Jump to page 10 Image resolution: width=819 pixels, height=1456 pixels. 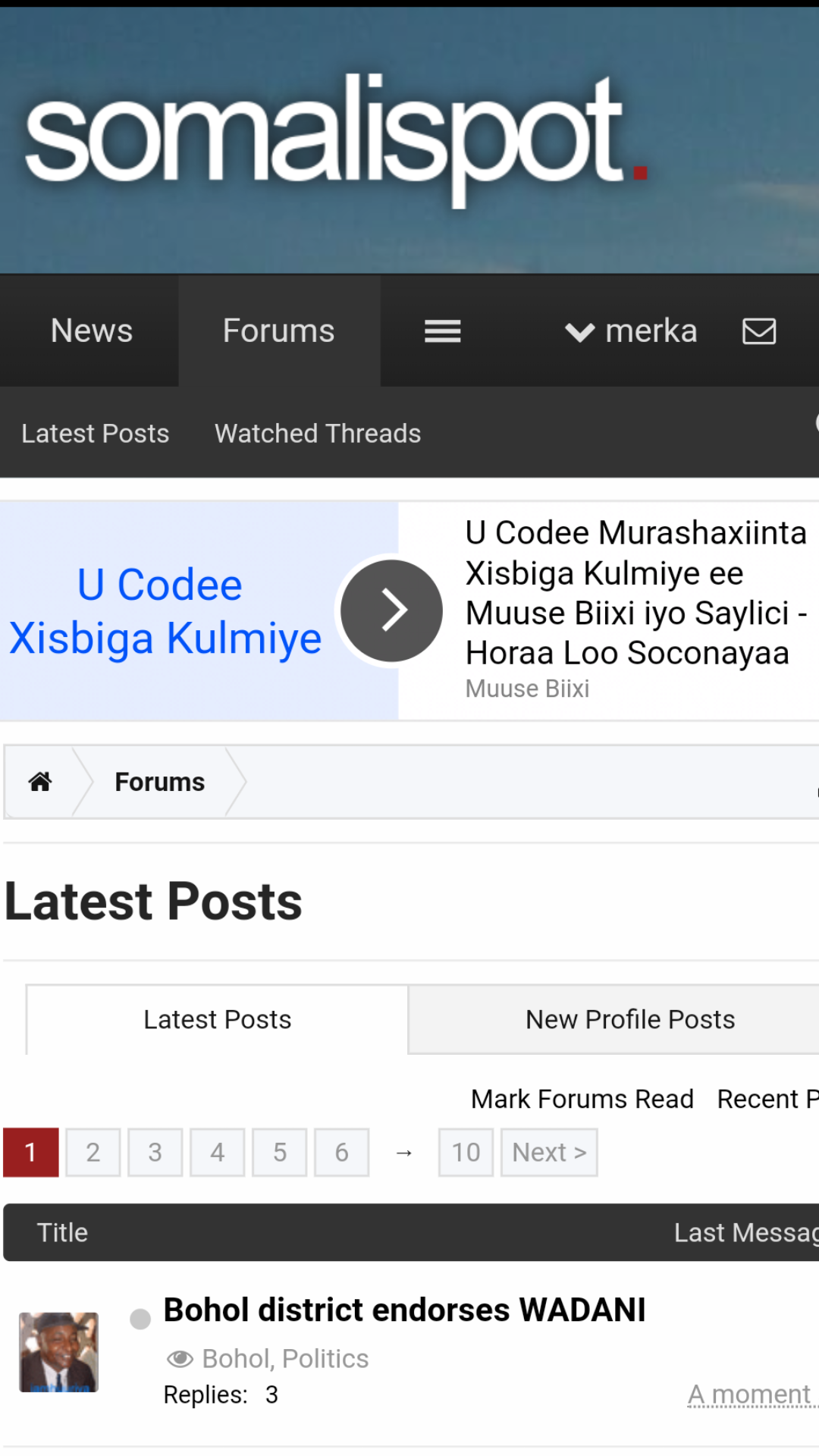(x=466, y=1153)
